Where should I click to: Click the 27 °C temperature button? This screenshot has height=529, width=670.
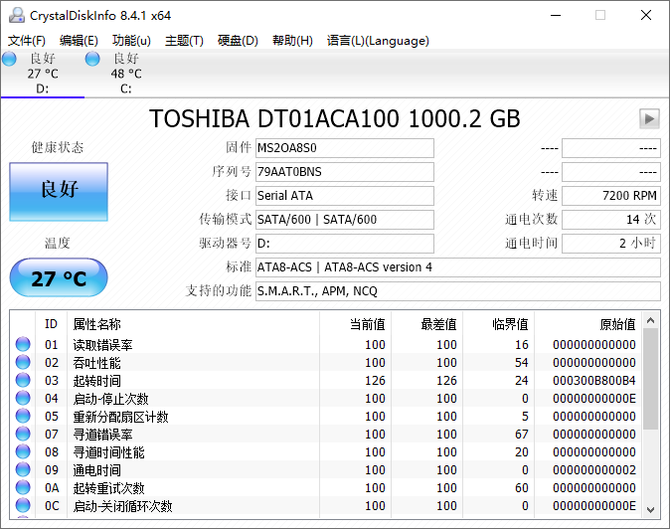pyautogui.click(x=58, y=278)
